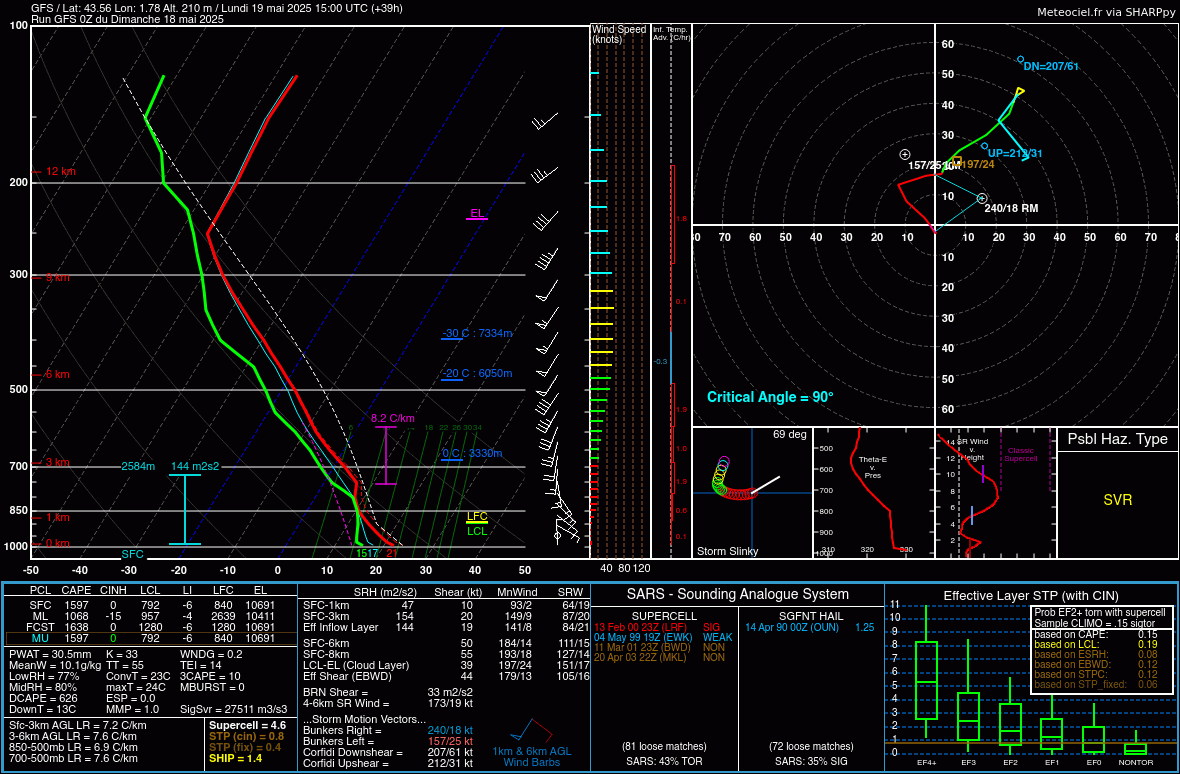Click the '240/18 RM' right-mover label
1180x774 pixels.
[1011, 208]
